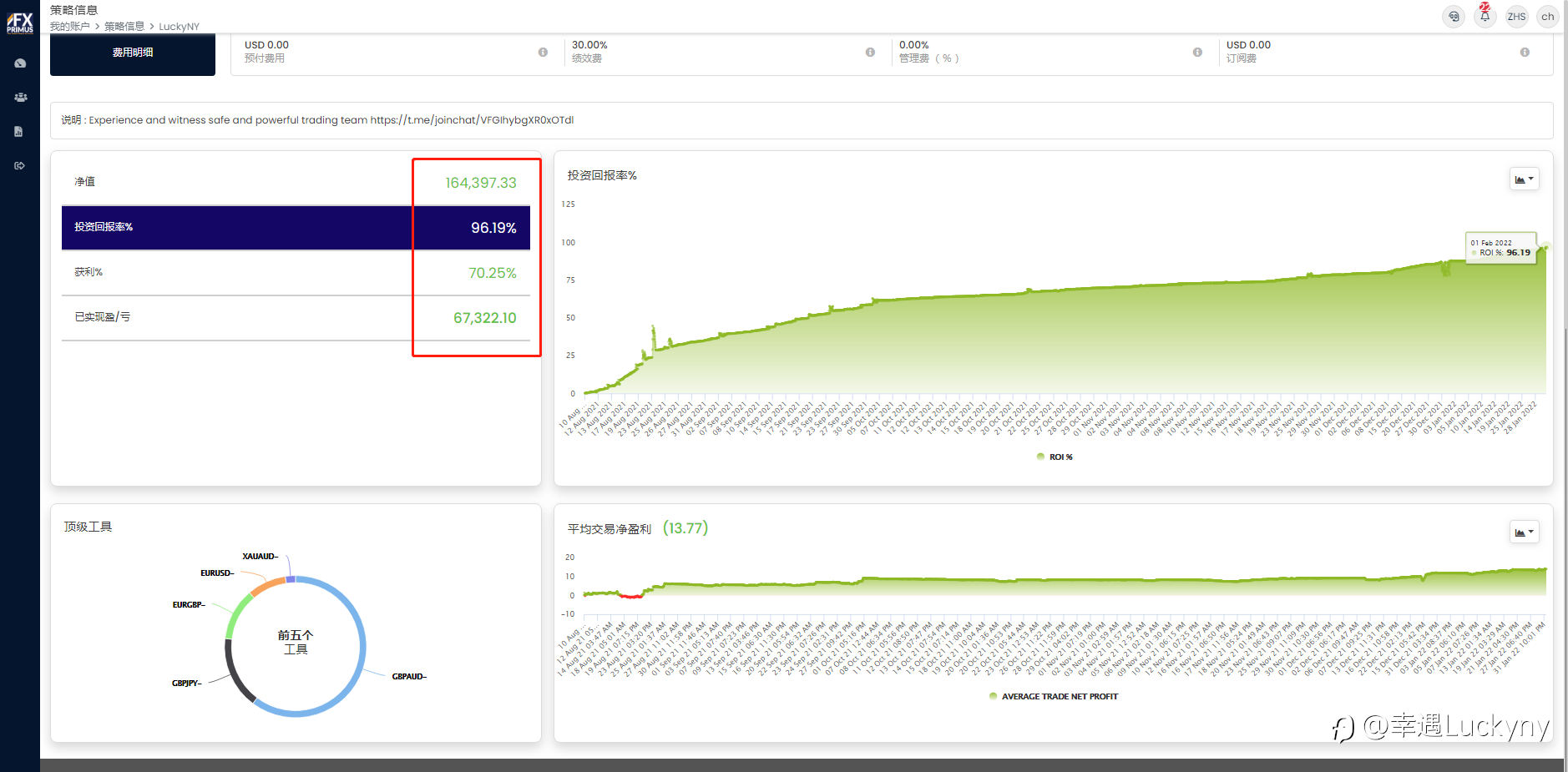Viewport: 1568px width, 772px height.
Task: Click the 策略信息 page heading
Action: 73,10
